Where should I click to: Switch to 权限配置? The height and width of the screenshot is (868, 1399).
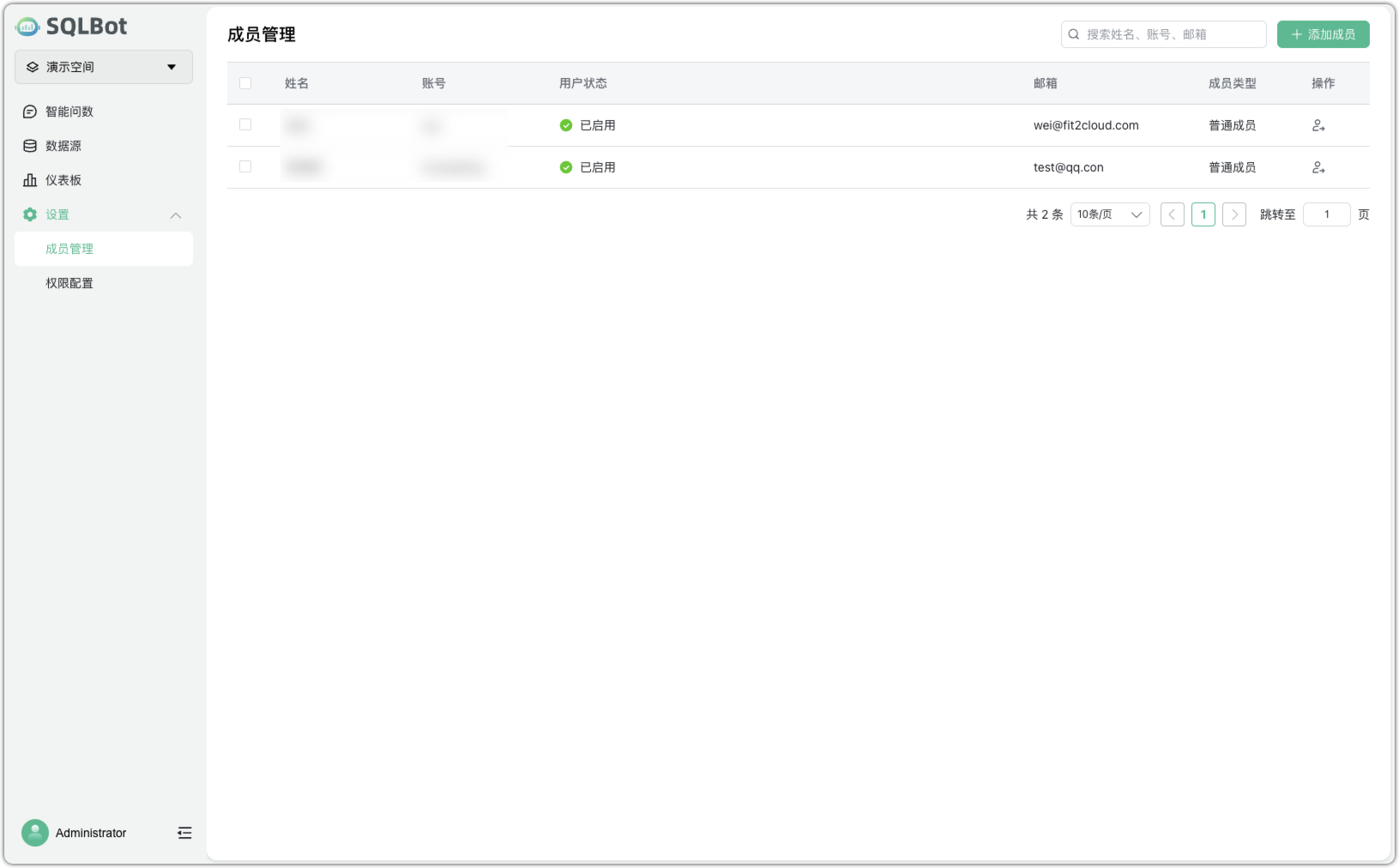tap(69, 283)
